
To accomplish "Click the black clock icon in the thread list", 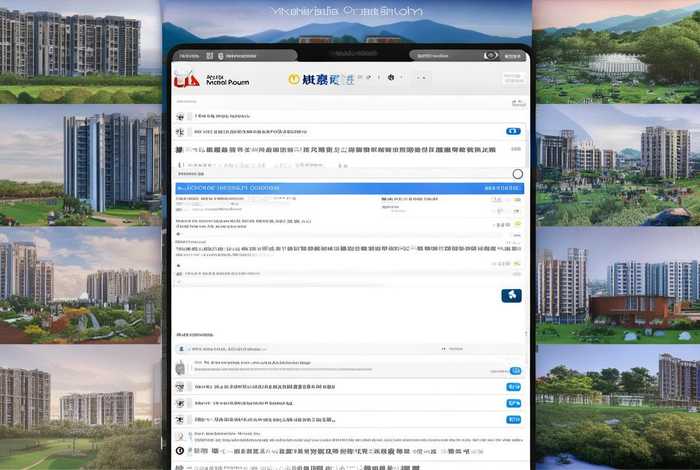I will [x=180, y=451].
